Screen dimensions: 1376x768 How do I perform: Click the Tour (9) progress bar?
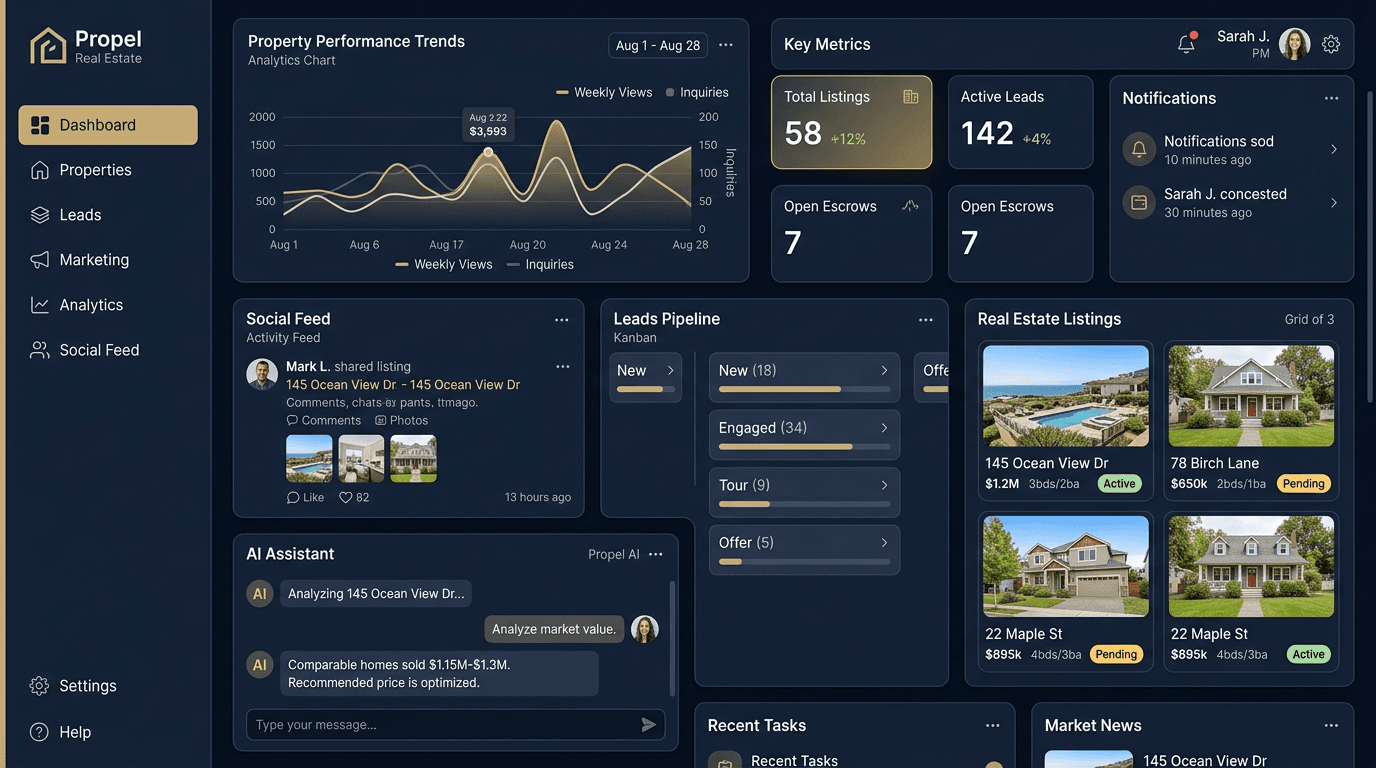click(804, 504)
